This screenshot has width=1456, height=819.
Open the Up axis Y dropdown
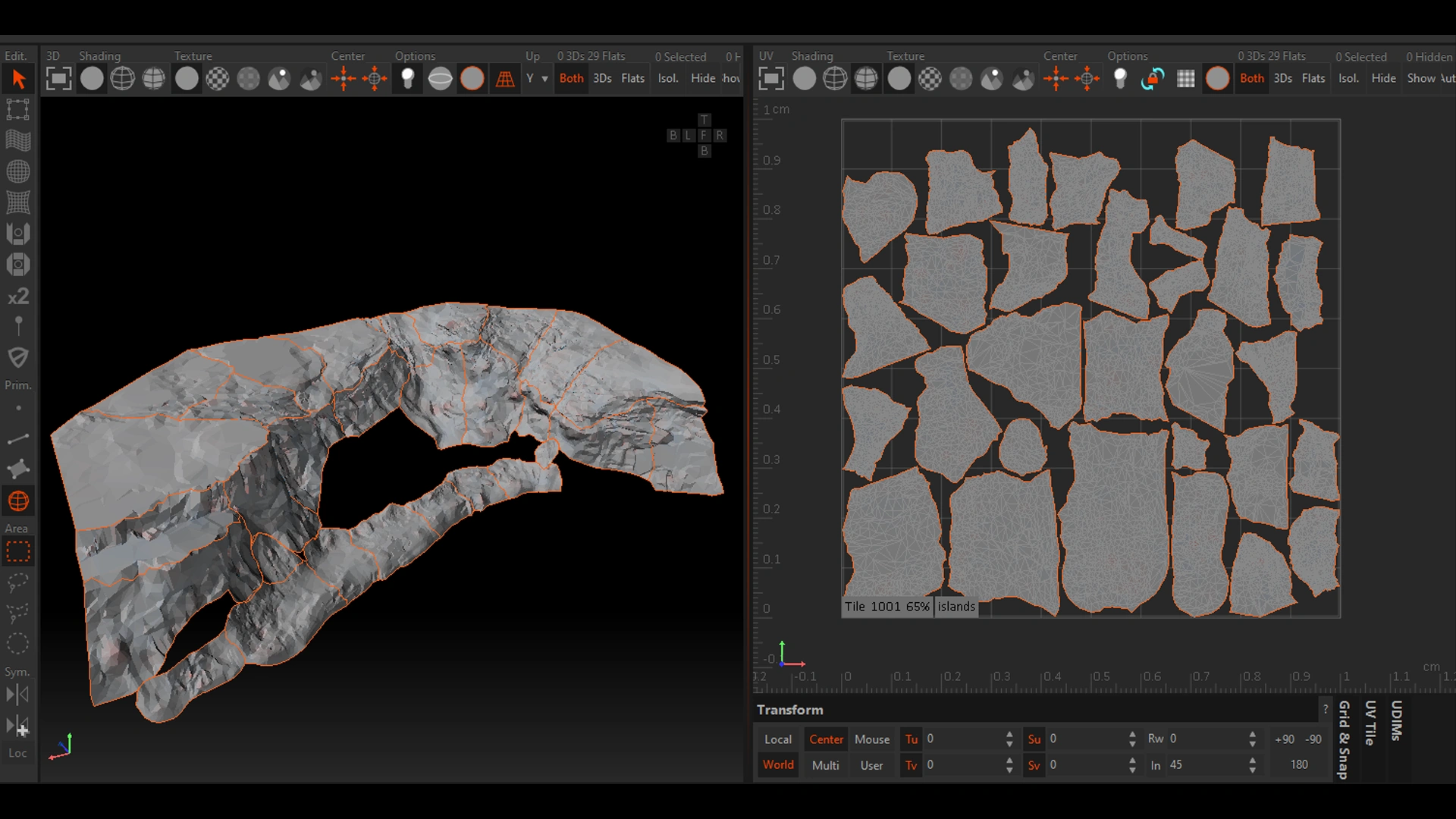coord(537,78)
